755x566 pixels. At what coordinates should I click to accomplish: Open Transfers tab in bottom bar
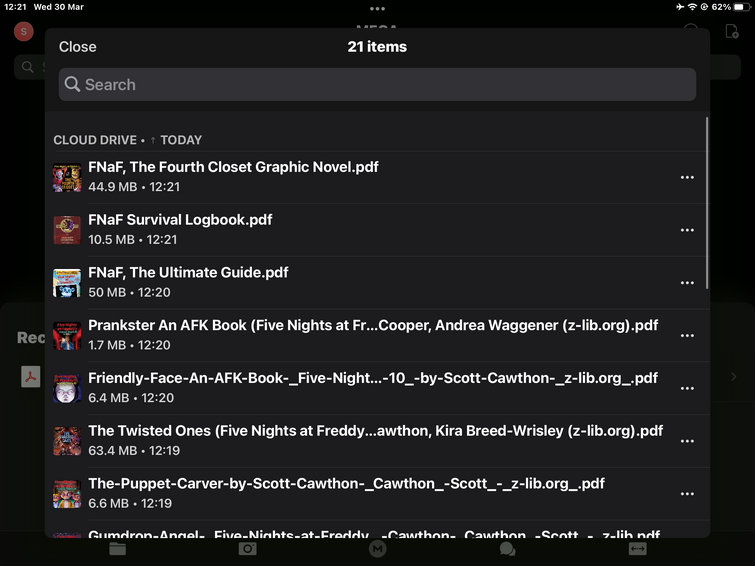point(638,549)
